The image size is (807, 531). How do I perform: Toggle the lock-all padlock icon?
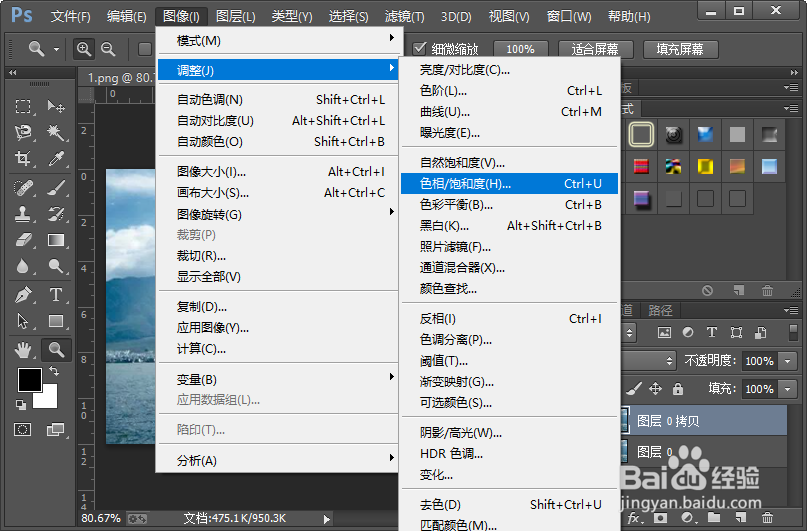pyautogui.click(x=678, y=388)
